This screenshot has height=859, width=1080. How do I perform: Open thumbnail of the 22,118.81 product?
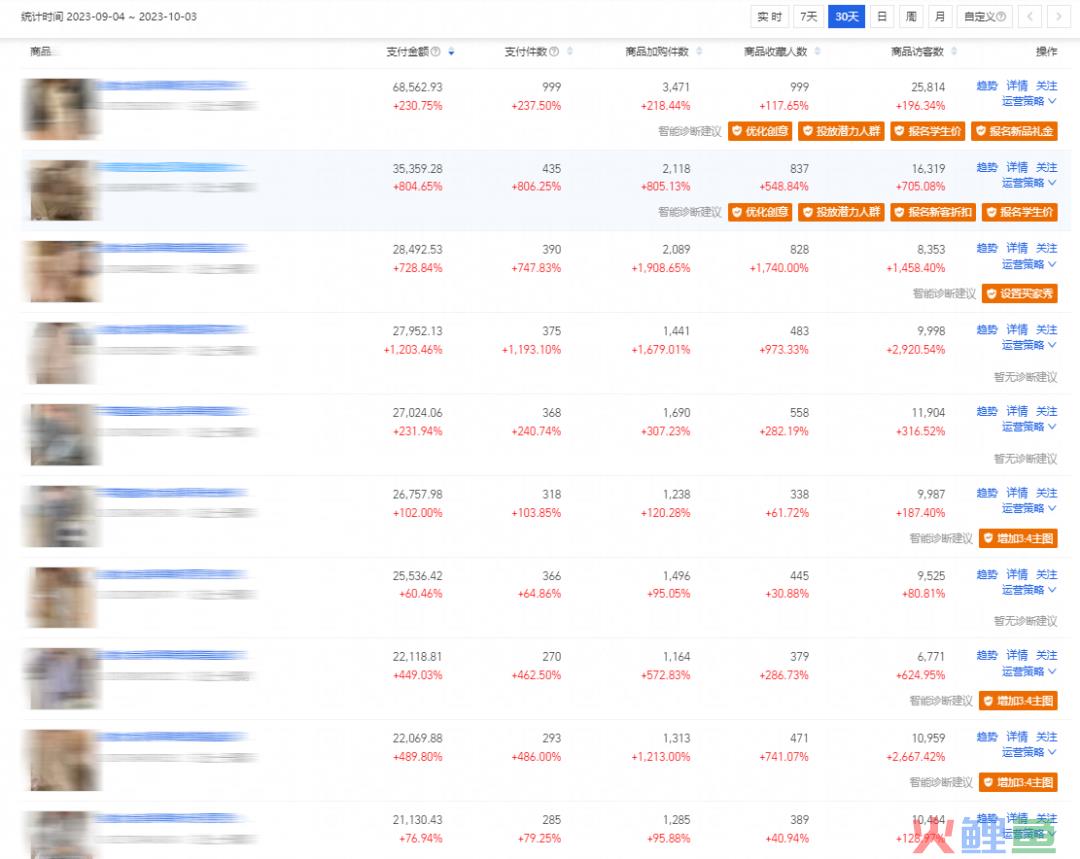[61, 679]
